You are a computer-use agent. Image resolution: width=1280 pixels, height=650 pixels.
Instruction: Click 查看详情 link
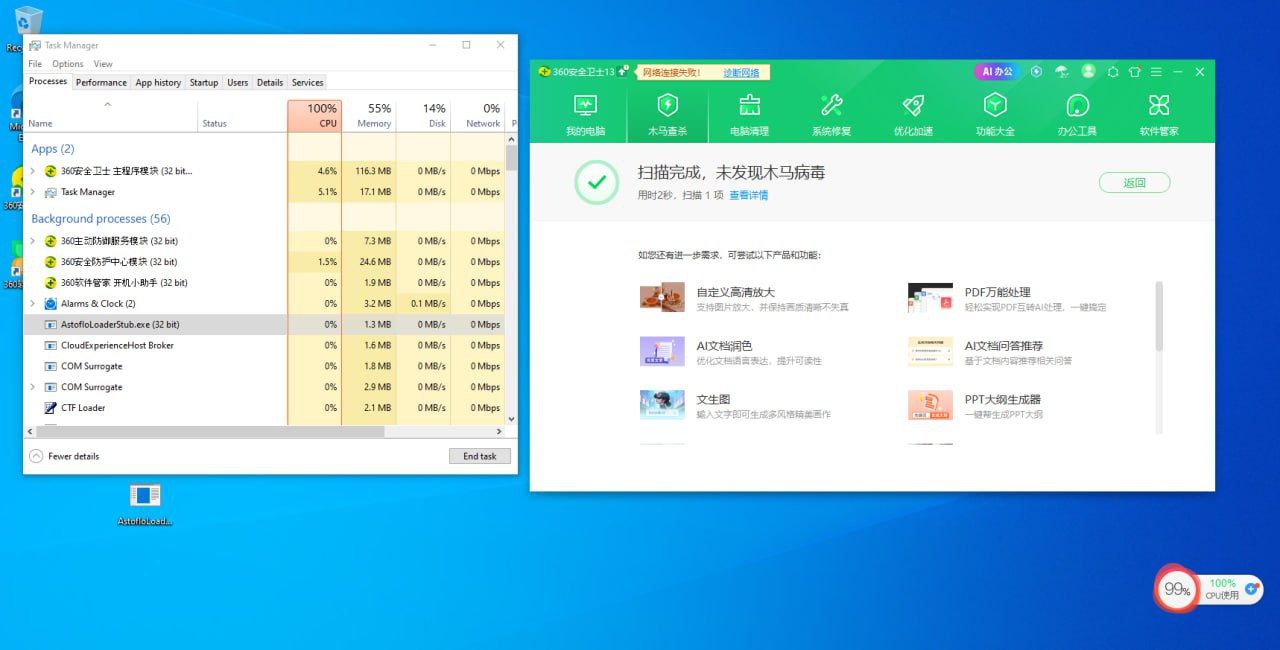(748, 195)
